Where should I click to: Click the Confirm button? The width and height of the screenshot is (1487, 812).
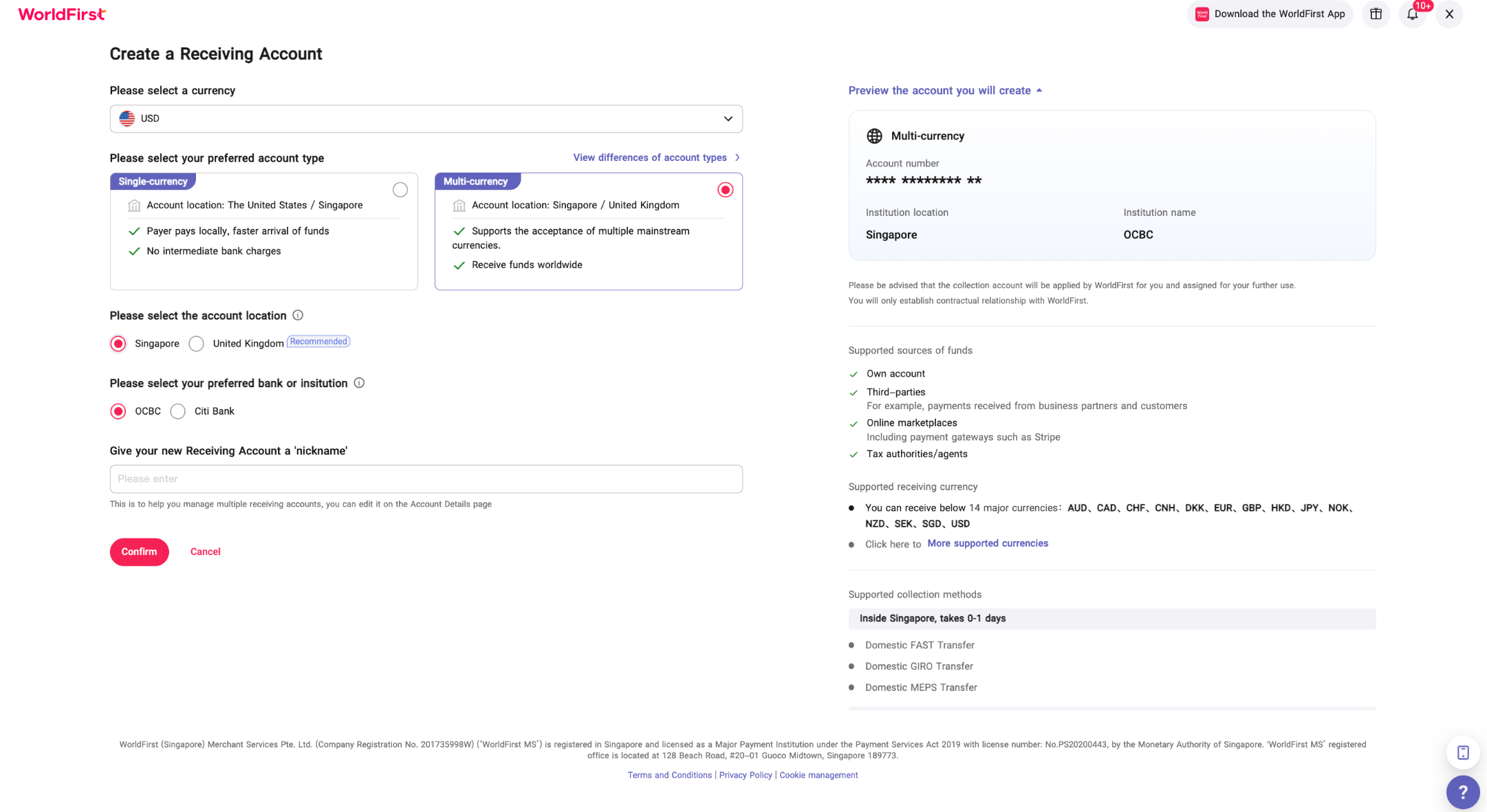(139, 551)
